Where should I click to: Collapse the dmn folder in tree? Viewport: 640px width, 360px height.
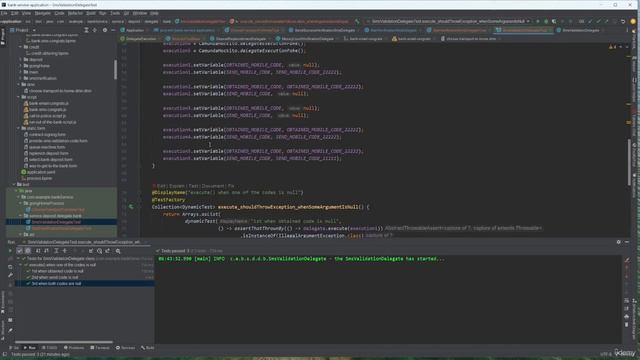click(x=19, y=84)
